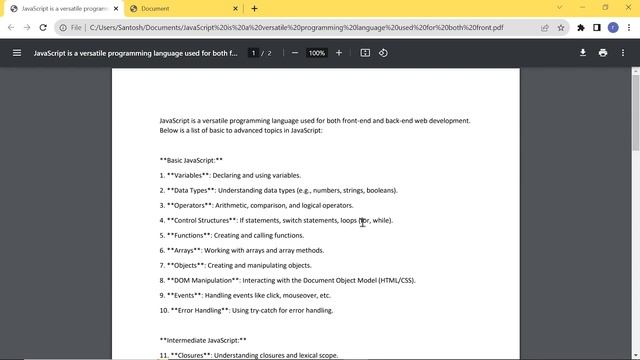Click the '**Objects**' list line
The image size is (640, 360).
pos(236,265)
